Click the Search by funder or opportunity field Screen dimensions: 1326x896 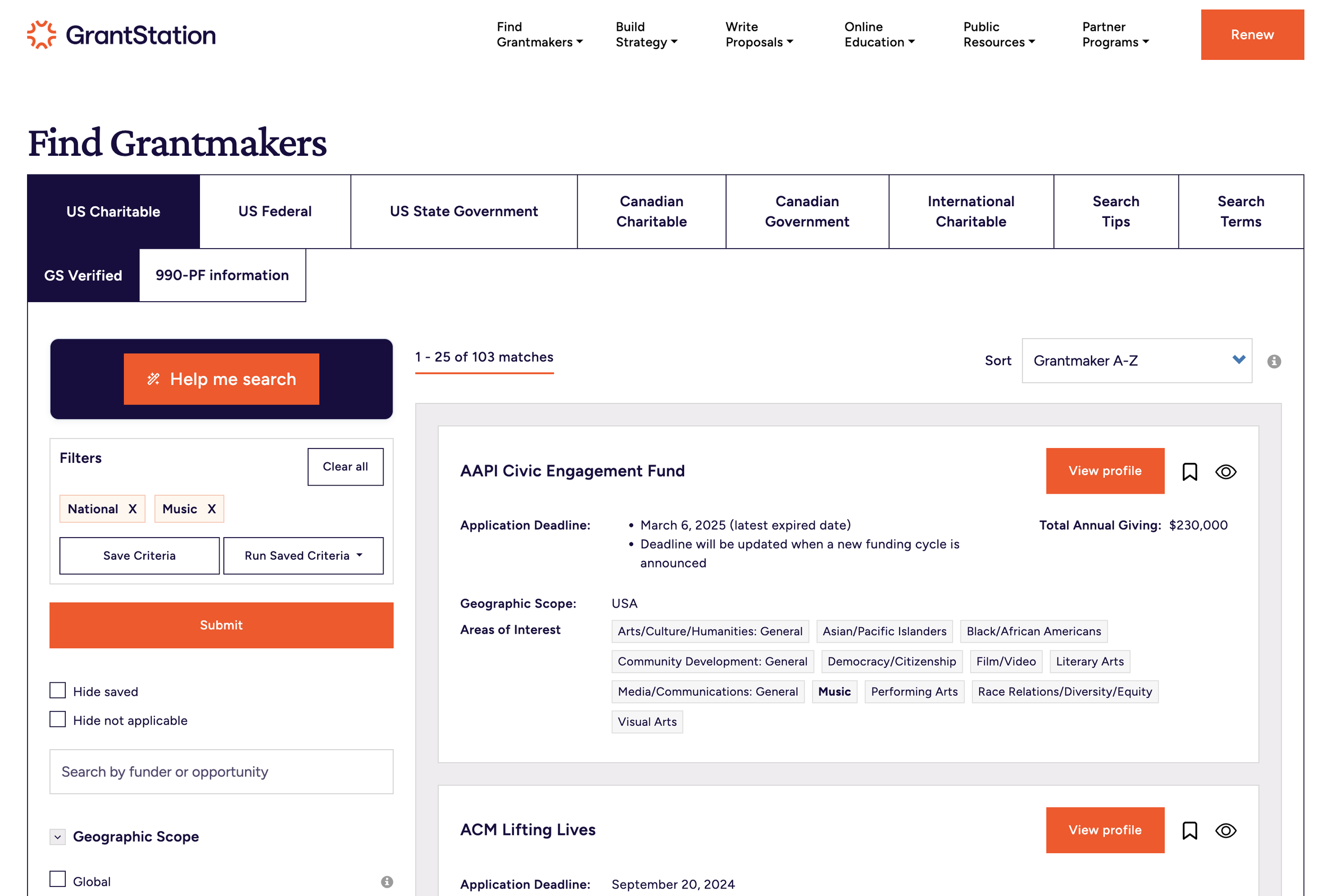221,771
